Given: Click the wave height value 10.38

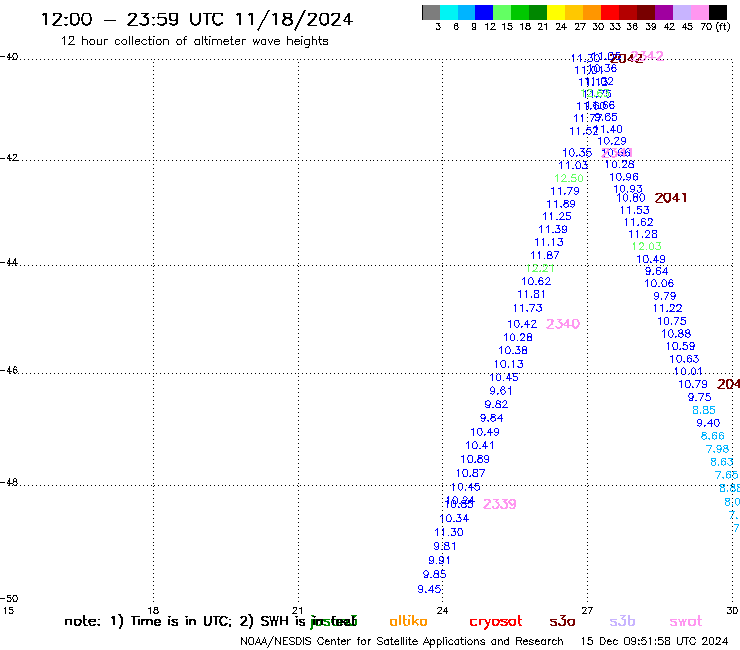Looking at the screenshot, I should pos(513,350).
